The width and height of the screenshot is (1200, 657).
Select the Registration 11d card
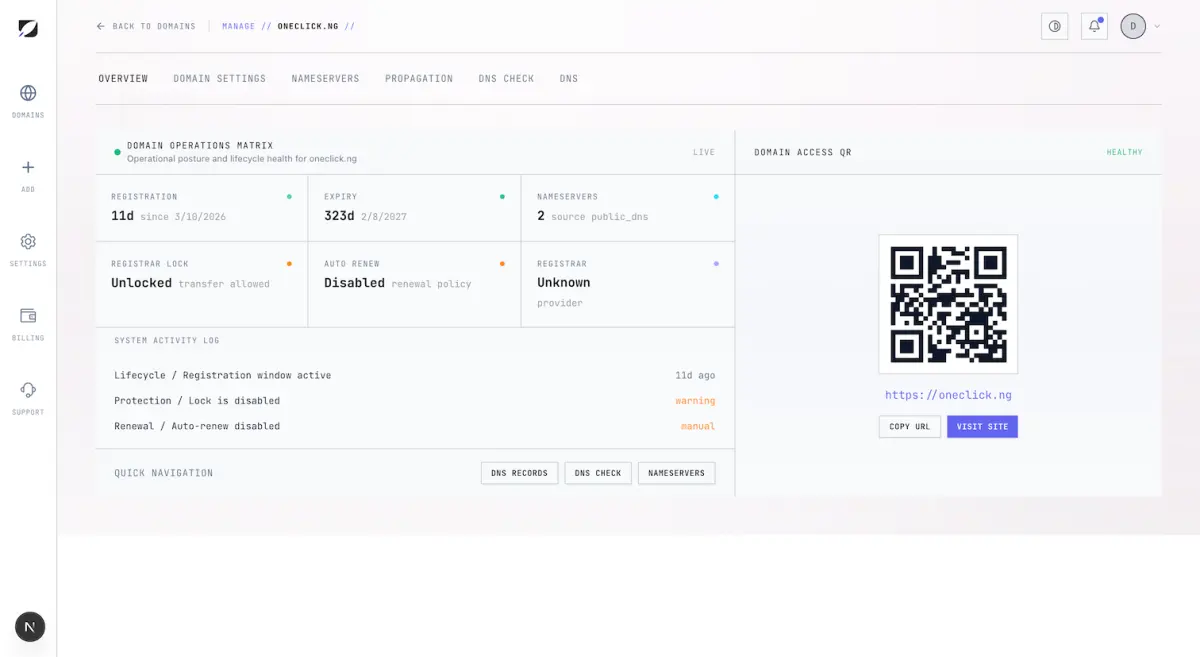tap(202, 208)
